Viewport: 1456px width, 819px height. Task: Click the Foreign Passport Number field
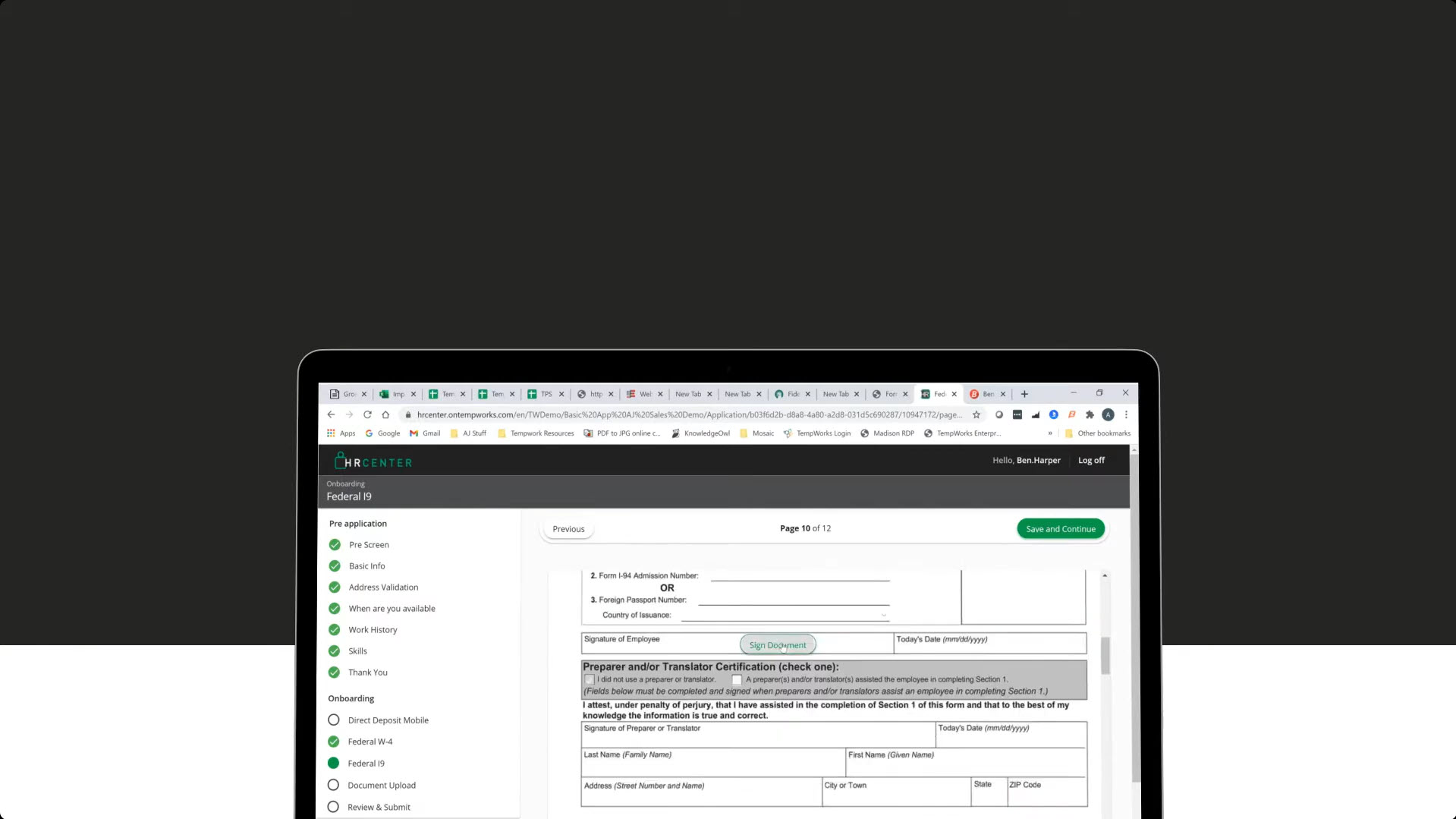[793, 600]
